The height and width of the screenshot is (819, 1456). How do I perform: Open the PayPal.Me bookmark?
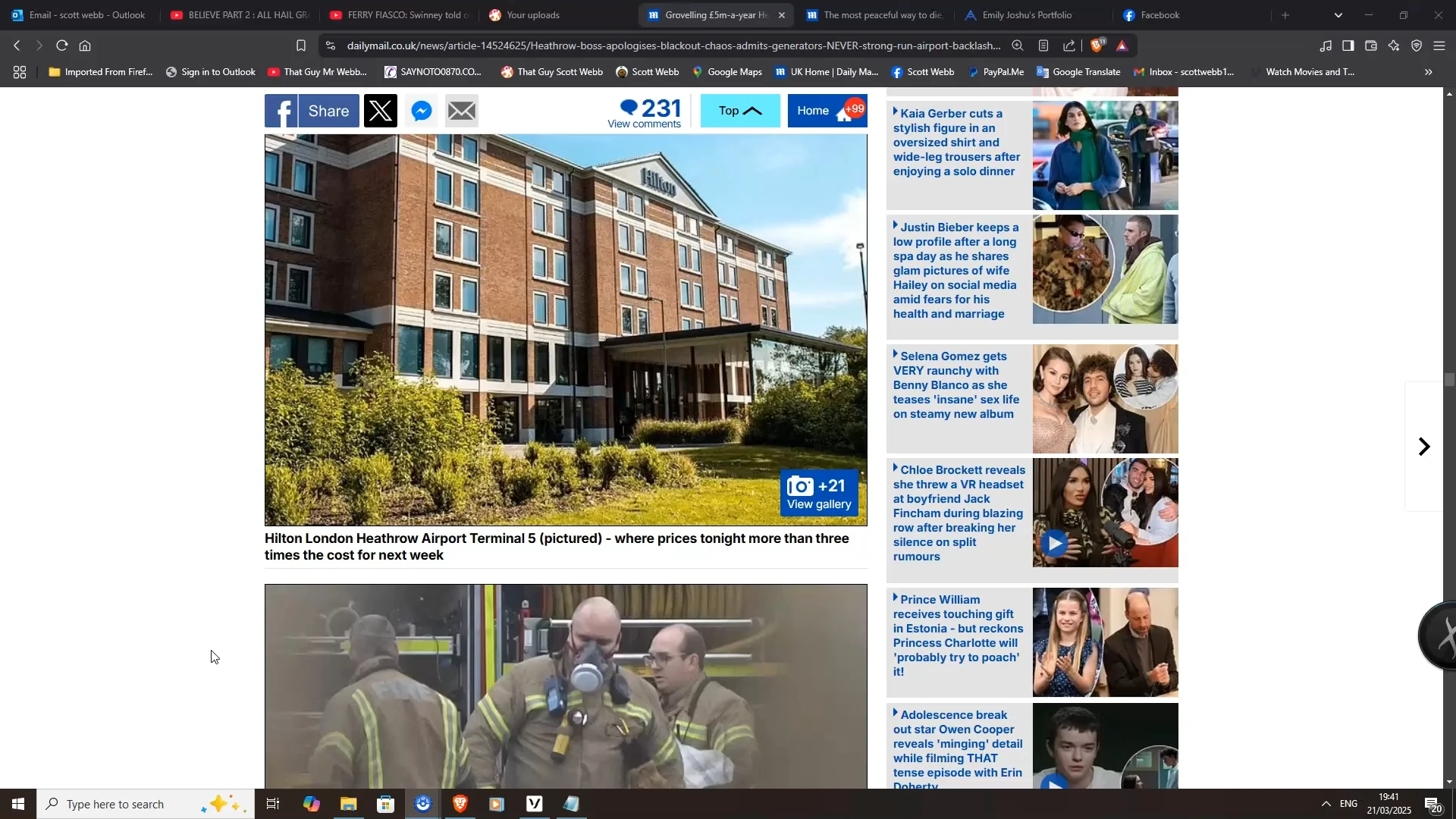pyautogui.click(x=996, y=72)
